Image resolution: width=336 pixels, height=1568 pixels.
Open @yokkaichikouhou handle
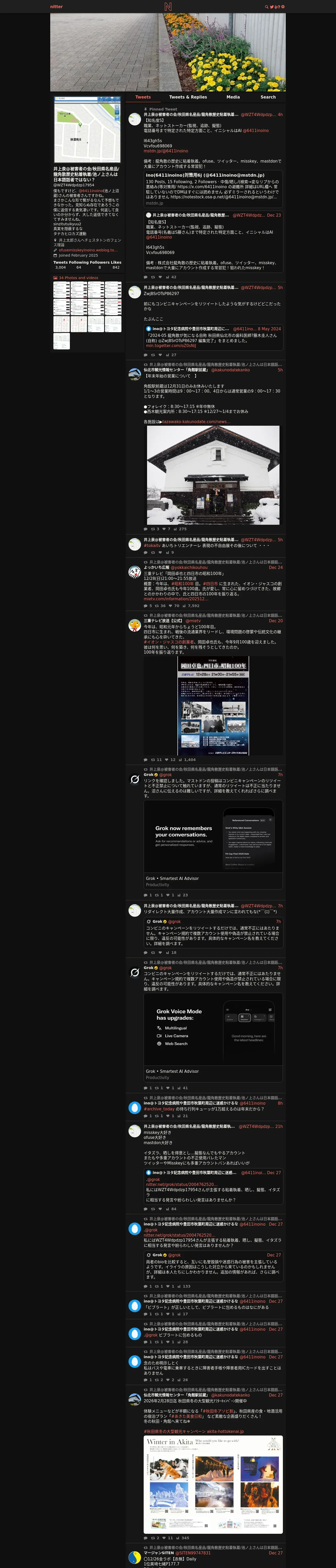(189, 567)
